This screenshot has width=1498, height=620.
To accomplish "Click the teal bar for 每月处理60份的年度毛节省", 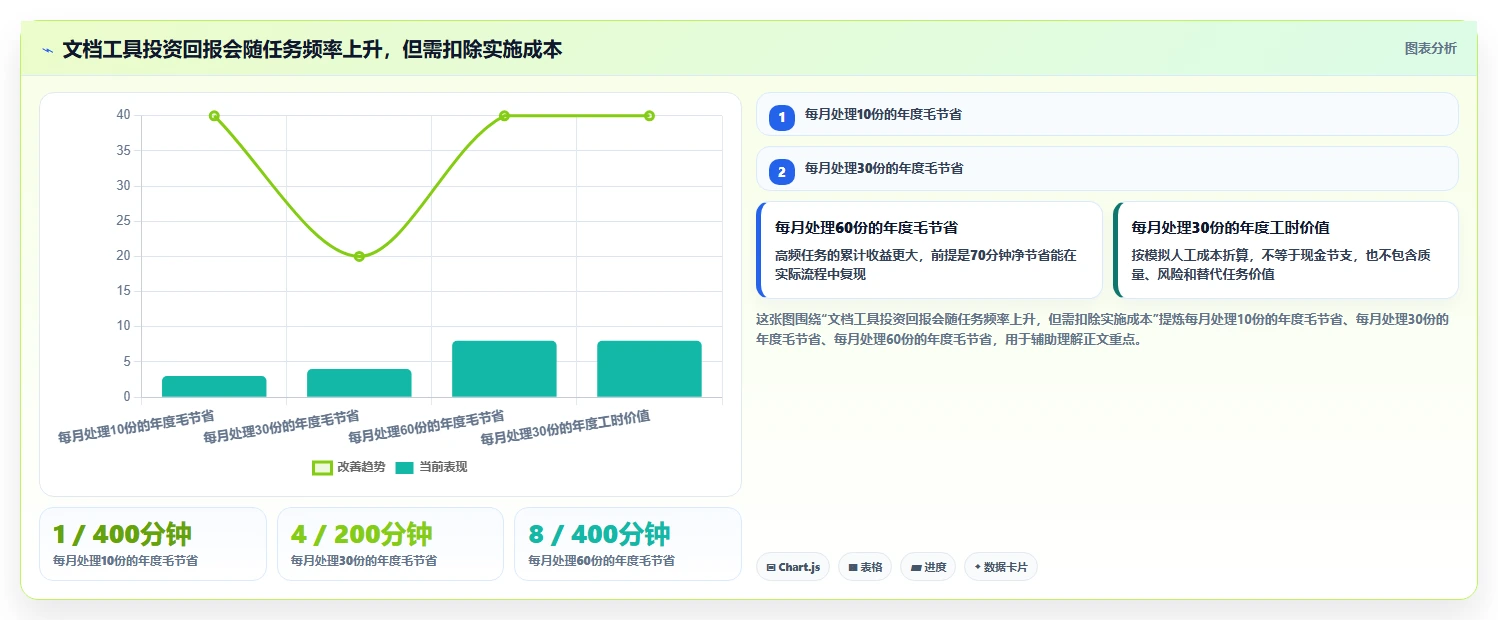I will (504, 369).
